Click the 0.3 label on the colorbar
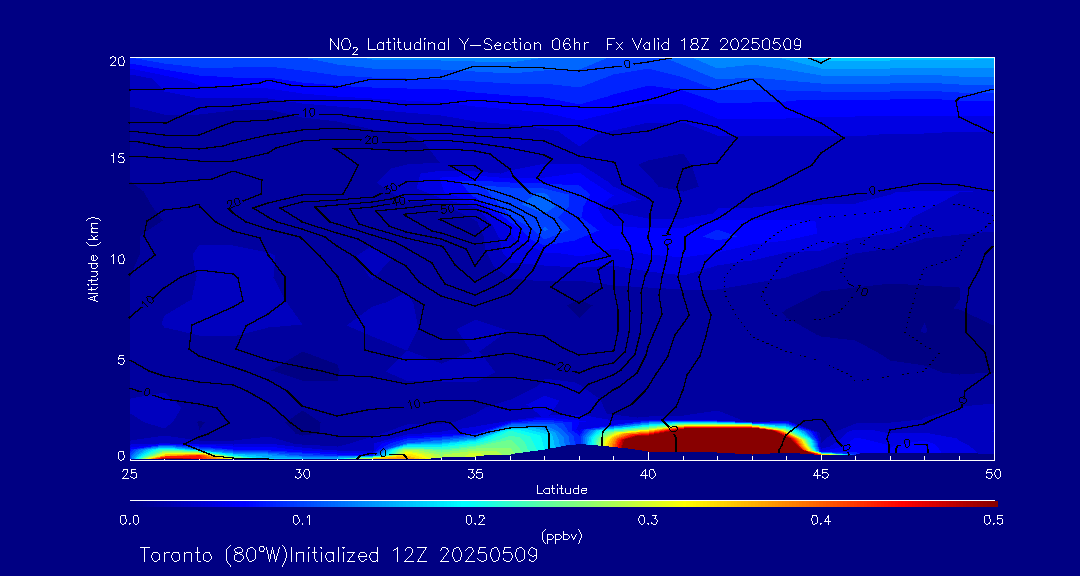Image resolution: width=1080 pixels, height=576 pixels. pyautogui.click(x=648, y=520)
